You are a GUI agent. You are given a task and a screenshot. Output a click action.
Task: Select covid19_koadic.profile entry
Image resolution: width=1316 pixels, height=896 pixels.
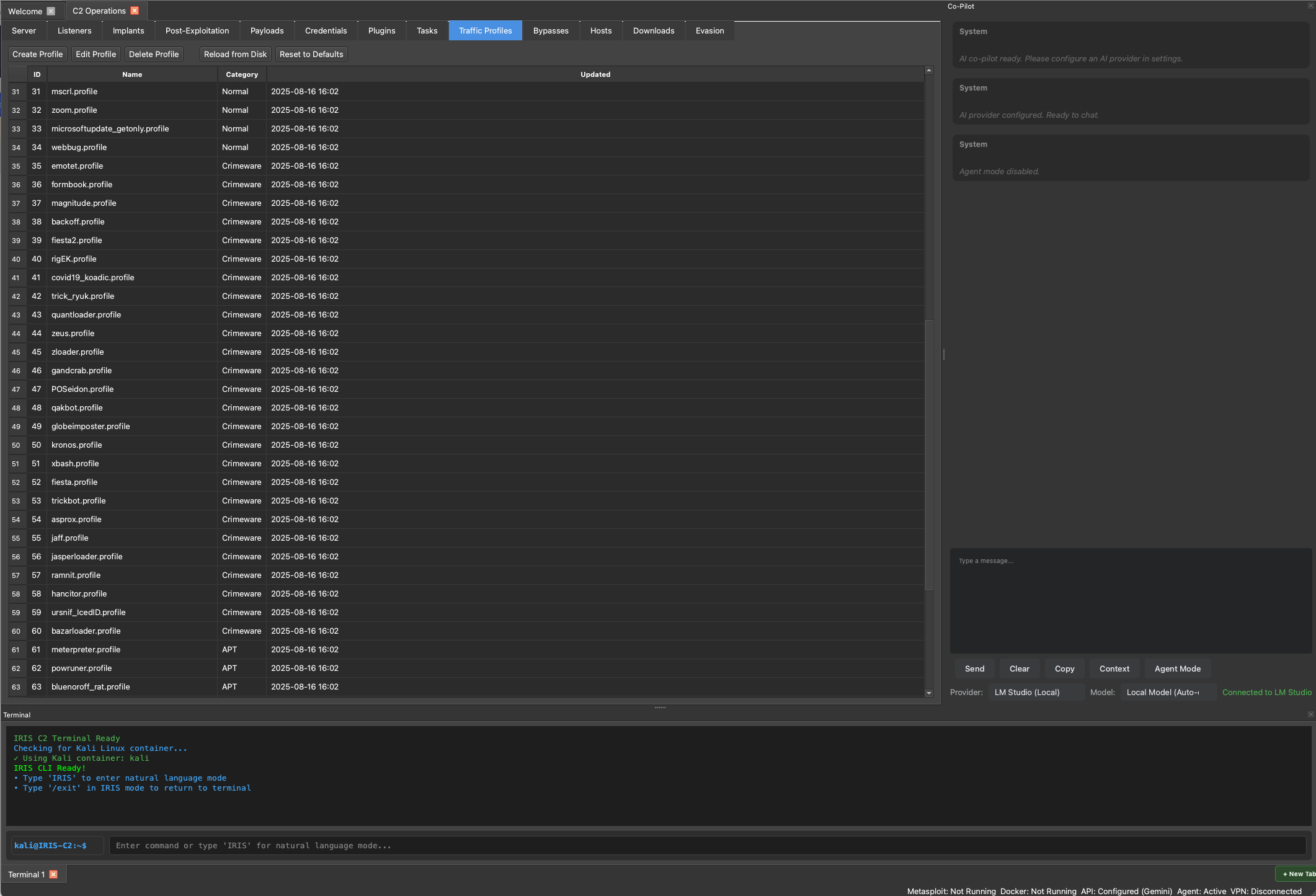click(x=466, y=277)
